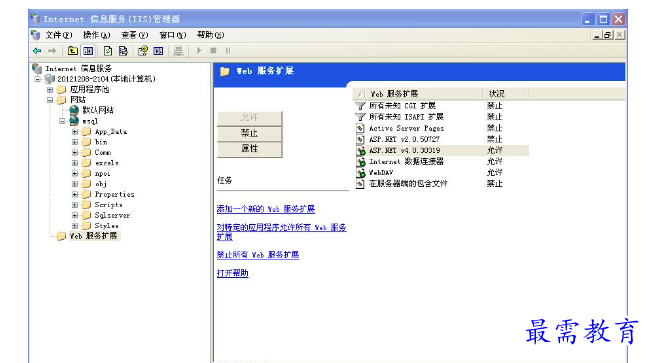This screenshot has width=647, height=363.
Task: Open Help via the question-mark toolbar icon
Action: [x=143, y=51]
